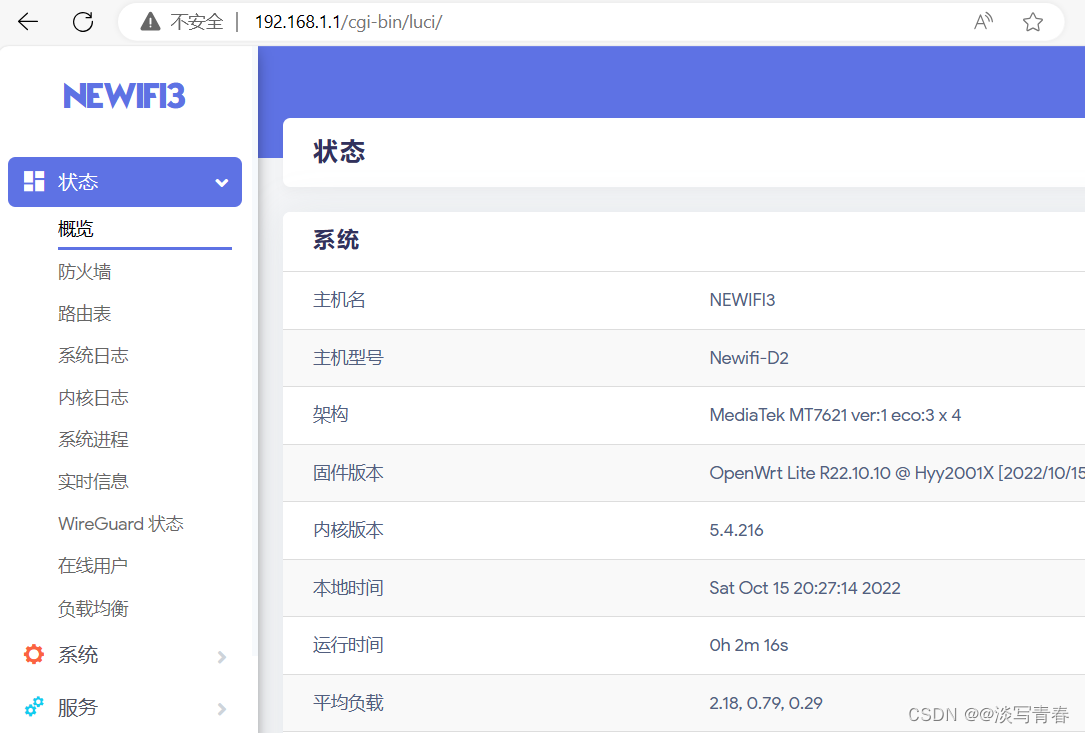This screenshot has height=733, width=1085.
Task: Open 内核日志 in the sidebar
Action: point(93,398)
